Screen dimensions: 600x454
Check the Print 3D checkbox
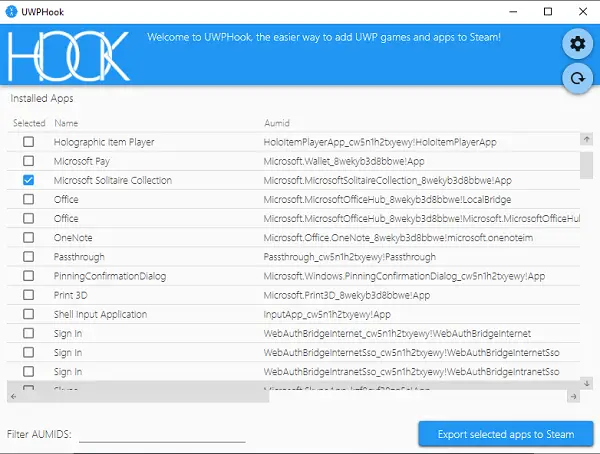point(28,295)
